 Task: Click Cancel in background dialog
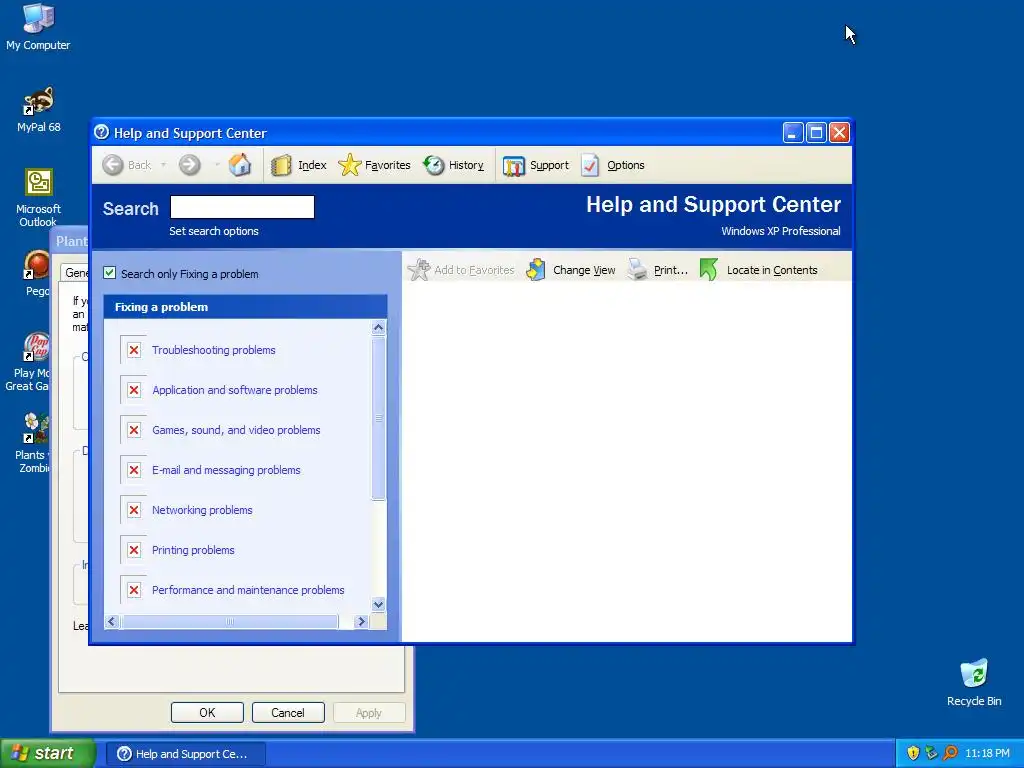(288, 712)
